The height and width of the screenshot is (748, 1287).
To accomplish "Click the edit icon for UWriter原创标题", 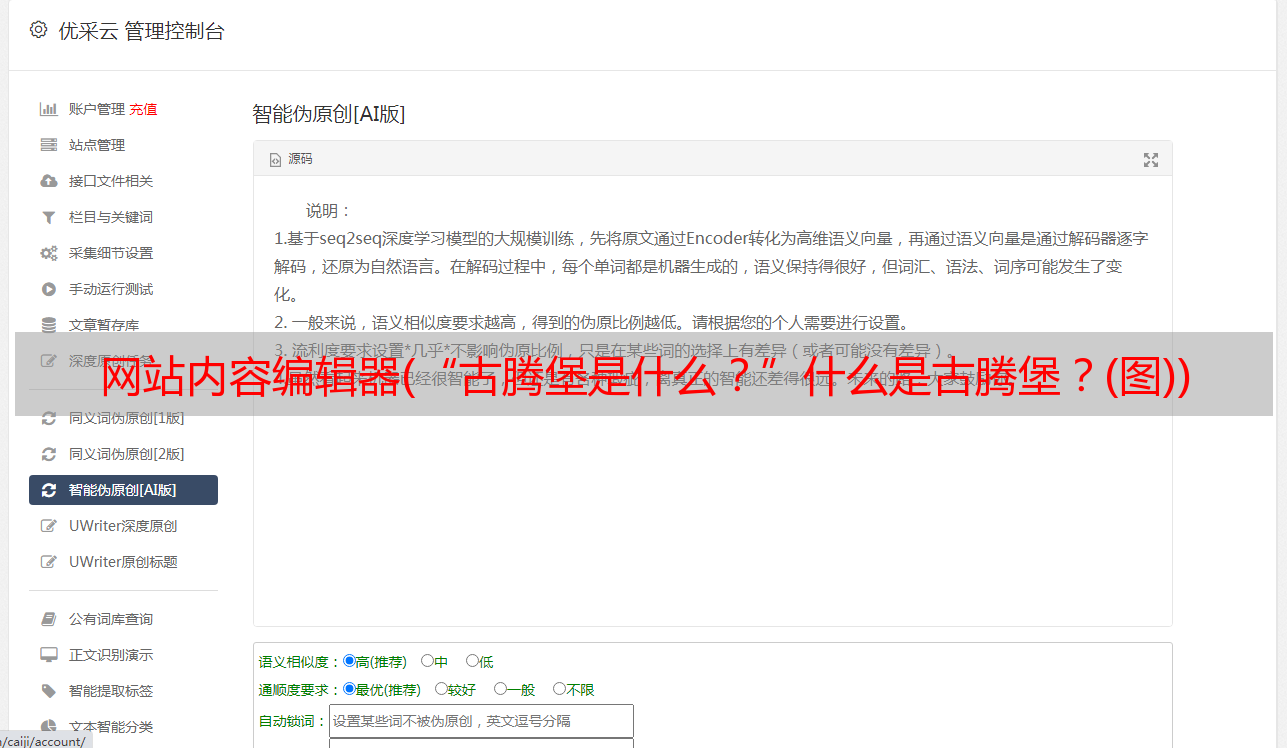I will click(x=48, y=562).
